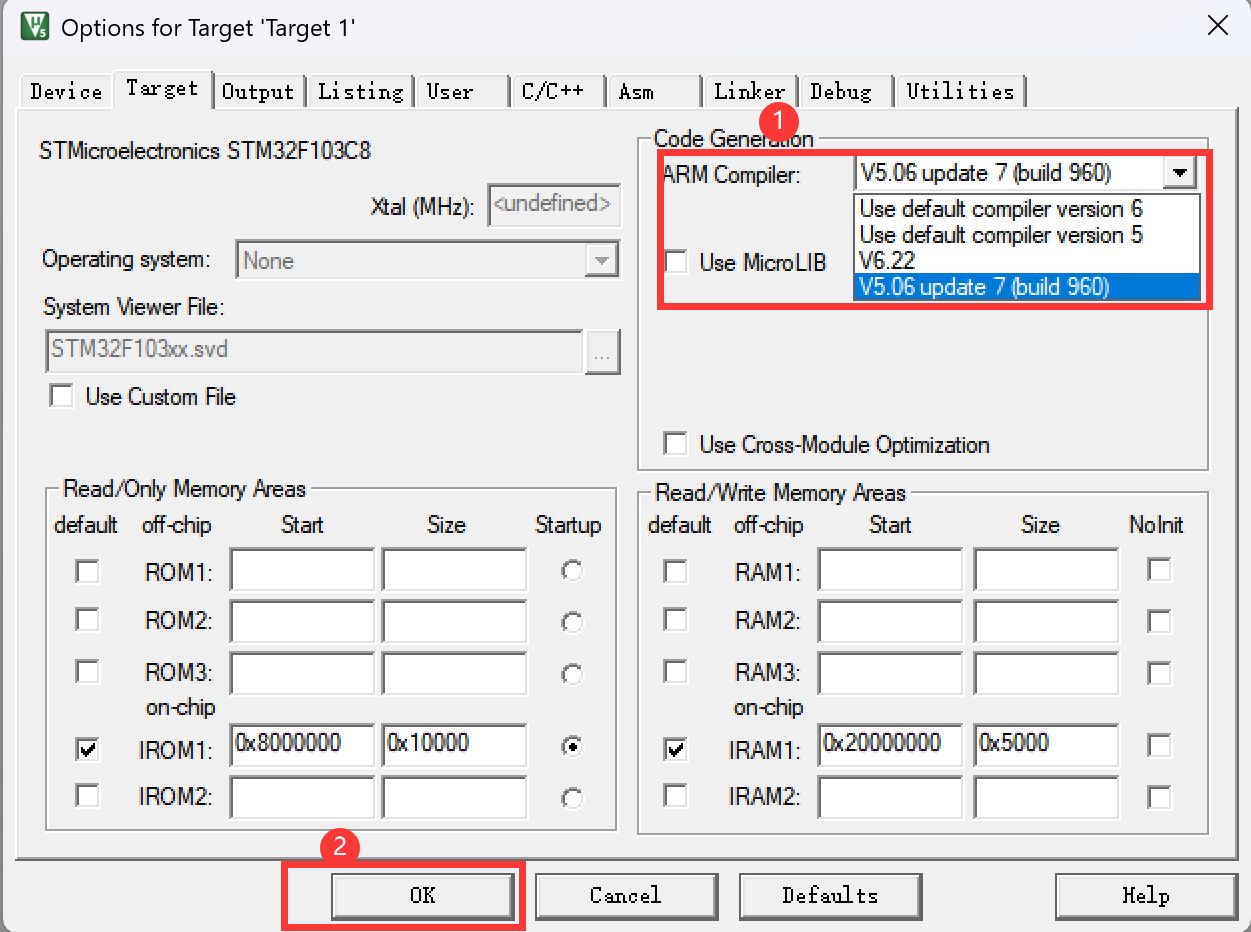Open the Debug tab
1251x932 pixels.
pyautogui.click(x=845, y=91)
